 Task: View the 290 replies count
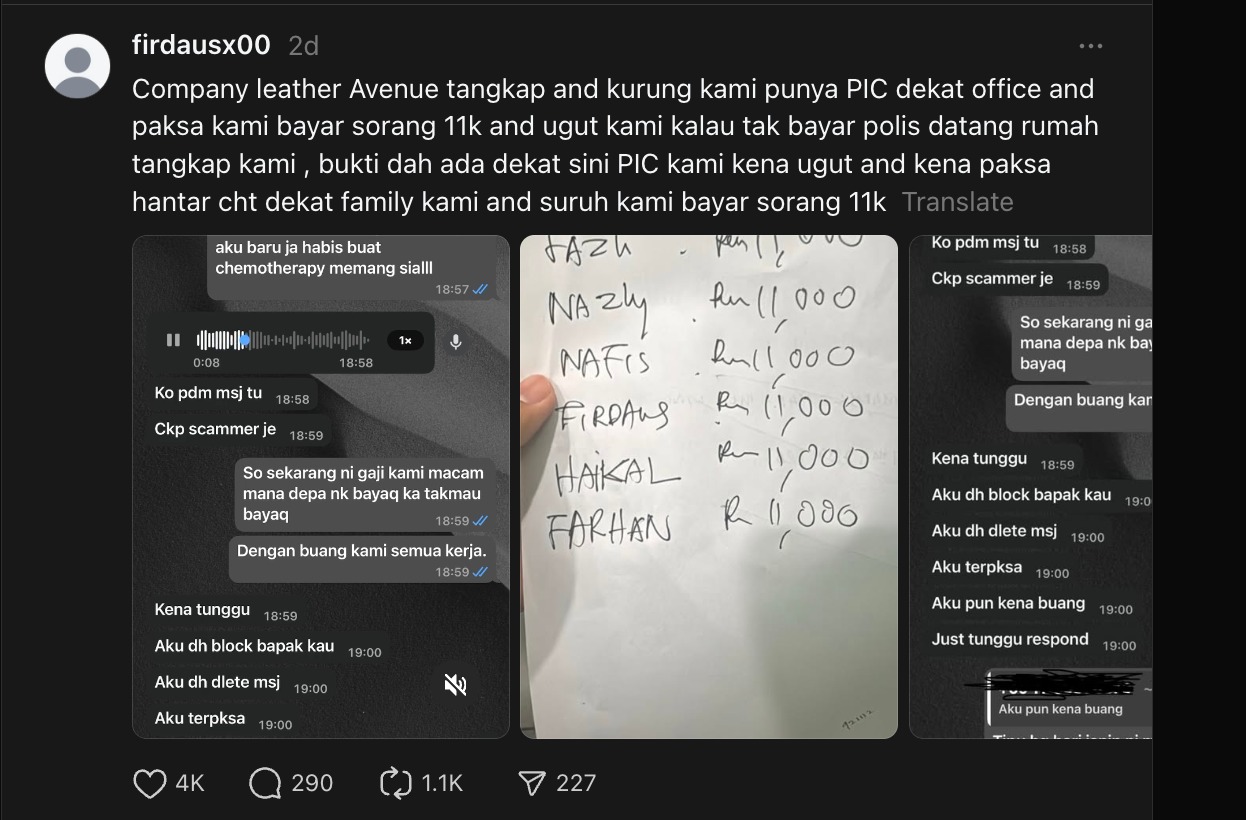tap(312, 783)
